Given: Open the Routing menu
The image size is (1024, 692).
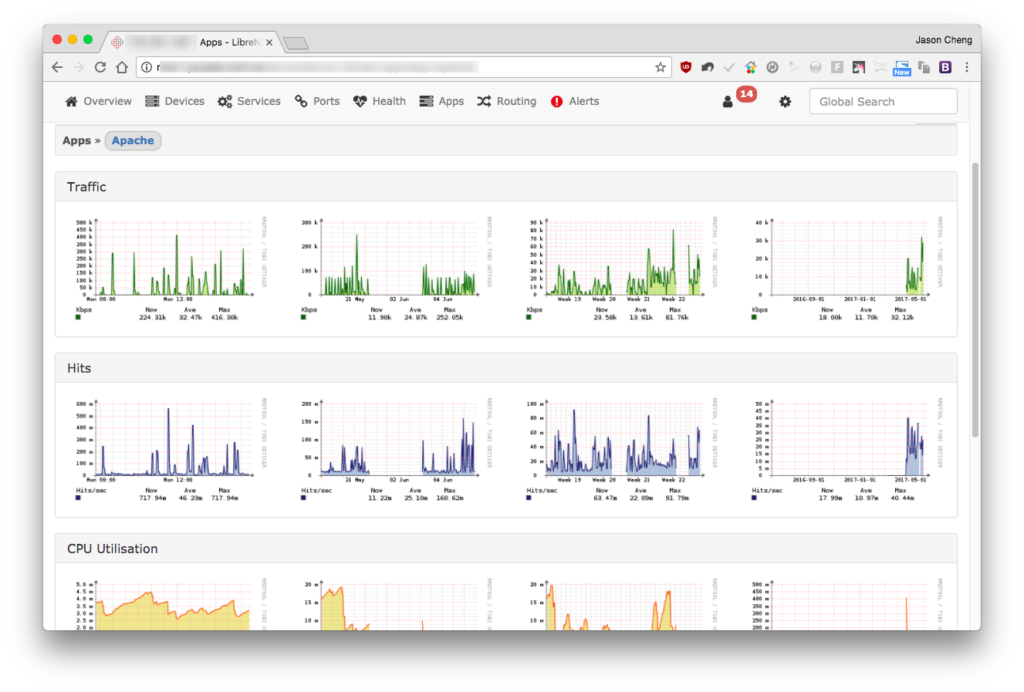Looking at the screenshot, I should 506,101.
